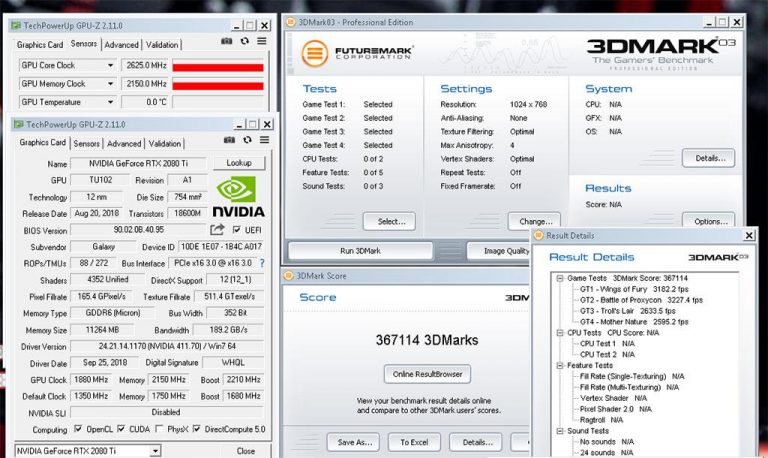Screen dimensions: 768x458
Task: Toggle the CUDA checkbox
Action: point(121,429)
